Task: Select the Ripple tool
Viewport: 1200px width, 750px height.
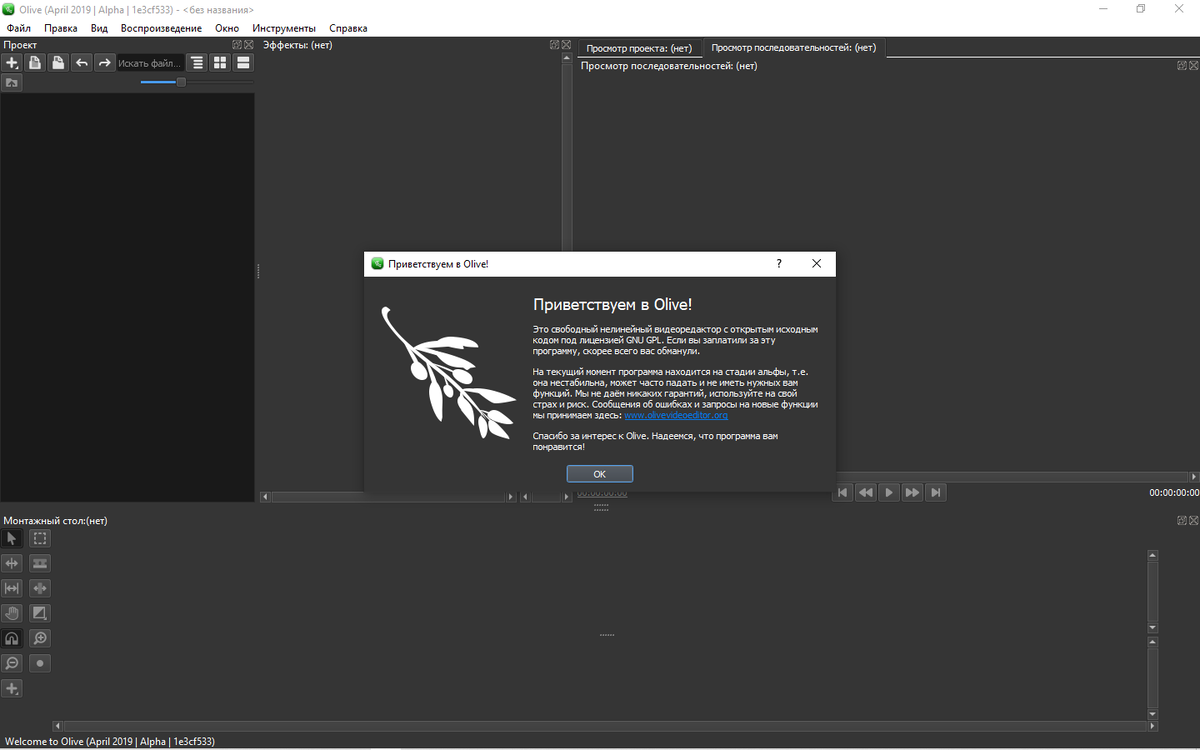Action: point(12,564)
